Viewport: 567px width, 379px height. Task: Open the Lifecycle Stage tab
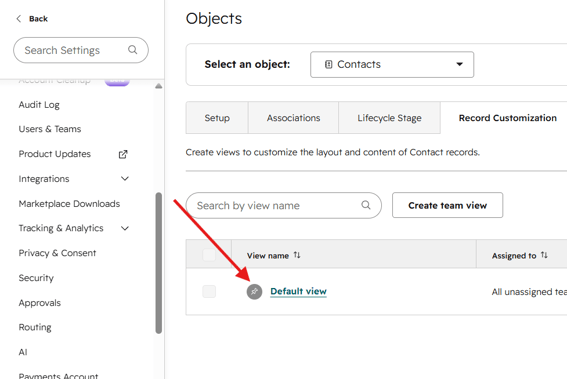tap(389, 118)
